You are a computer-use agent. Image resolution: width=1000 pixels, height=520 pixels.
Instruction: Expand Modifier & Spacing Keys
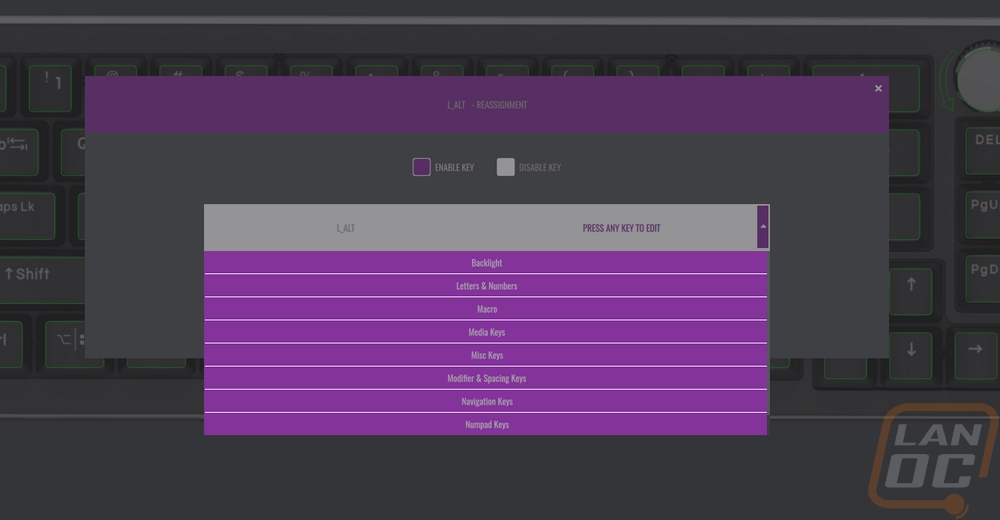click(486, 378)
